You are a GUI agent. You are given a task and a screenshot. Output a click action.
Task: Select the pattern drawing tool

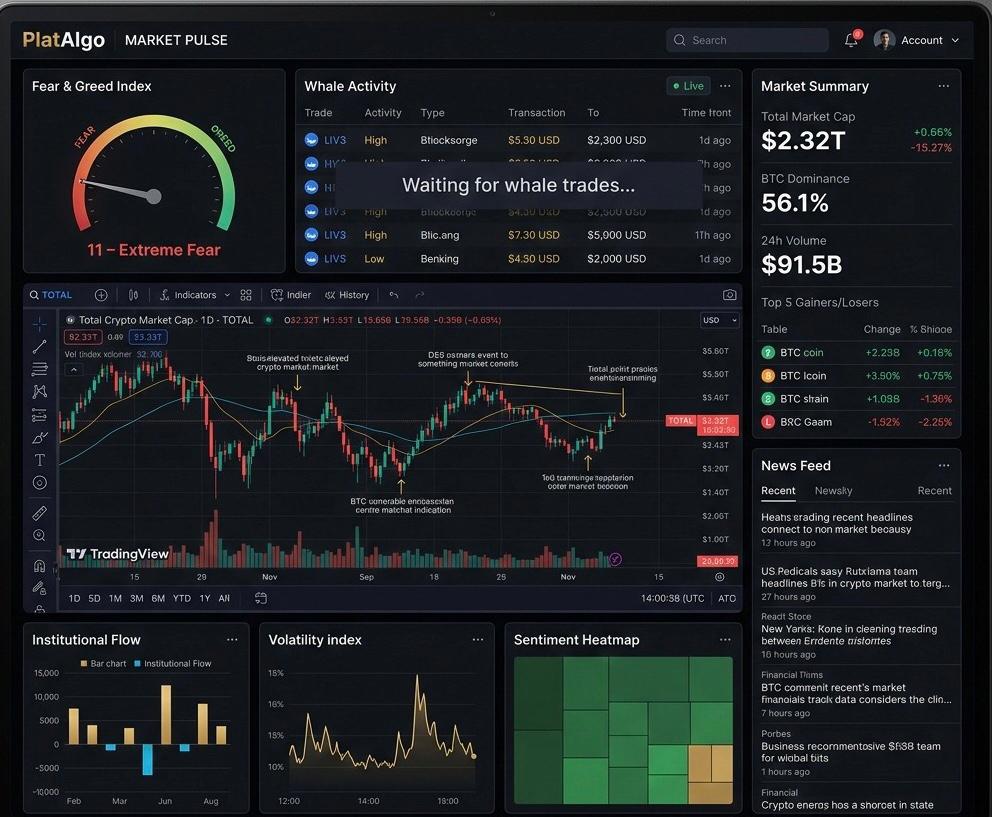[x=39, y=392]
